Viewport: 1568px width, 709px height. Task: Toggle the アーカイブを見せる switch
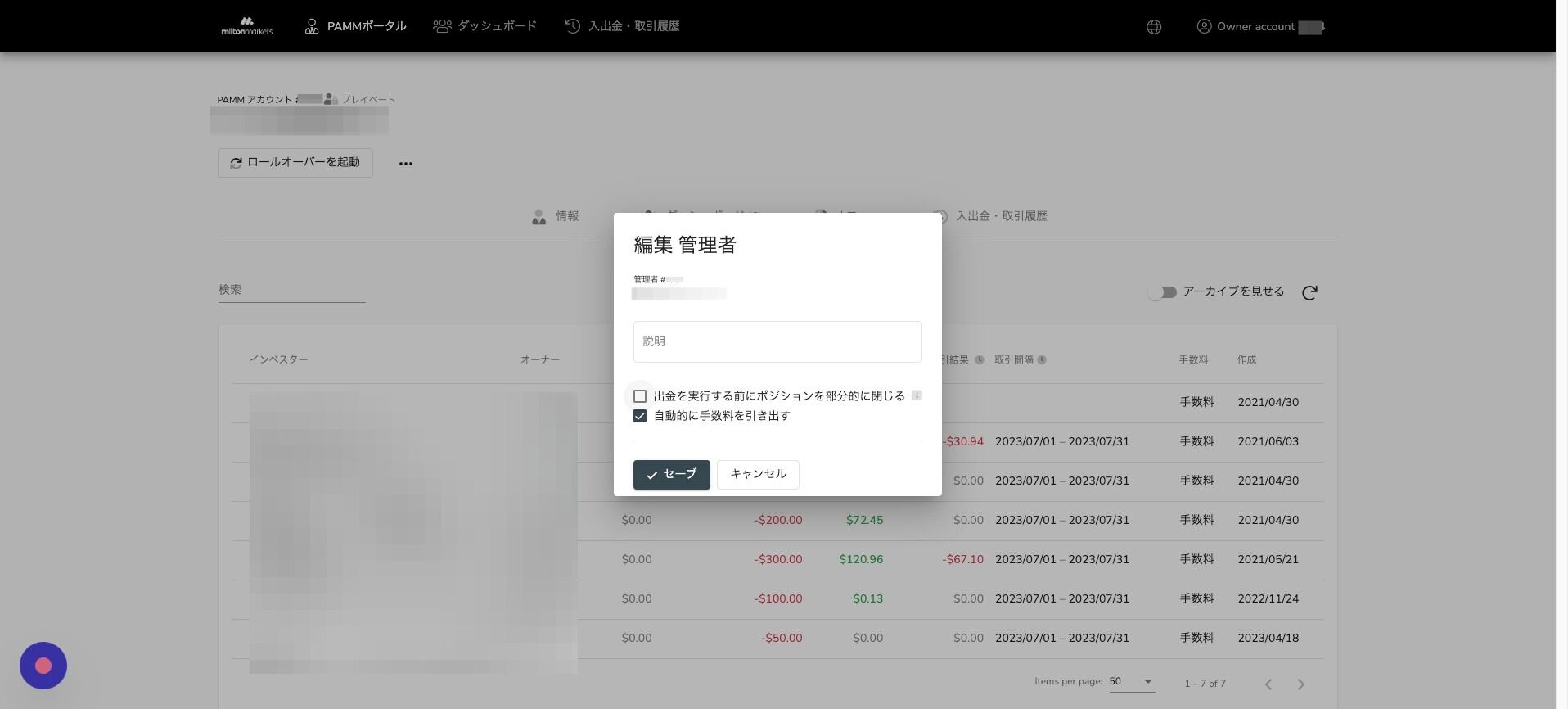1162,292
